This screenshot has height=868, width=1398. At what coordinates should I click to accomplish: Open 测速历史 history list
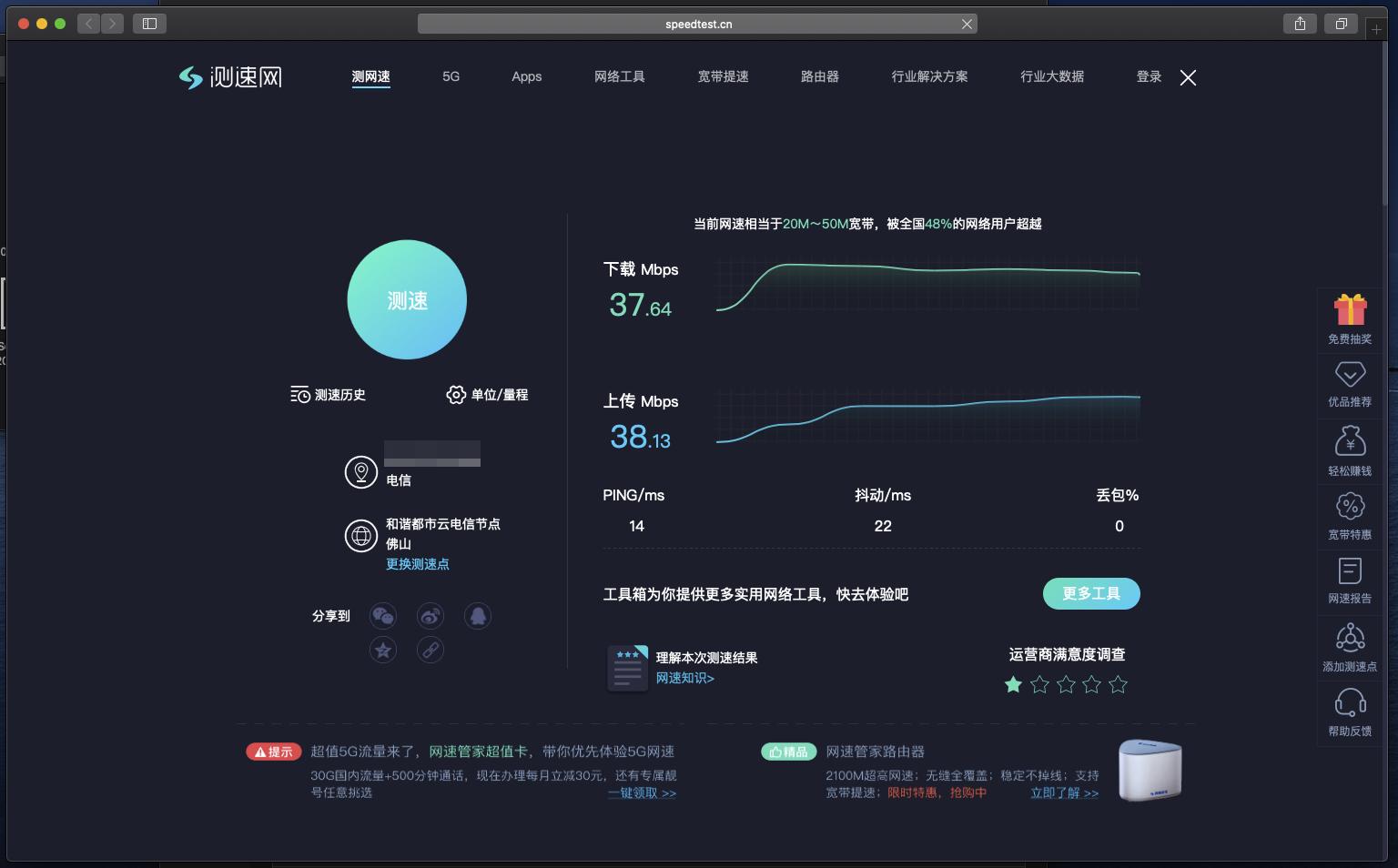(x=329, y=395)
